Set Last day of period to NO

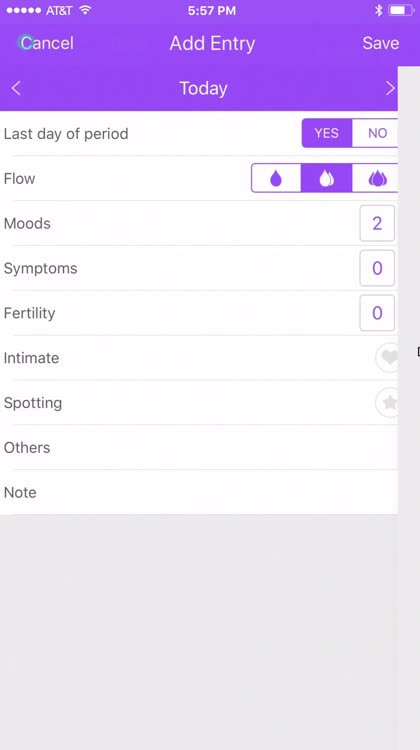(x=376, y=133)
